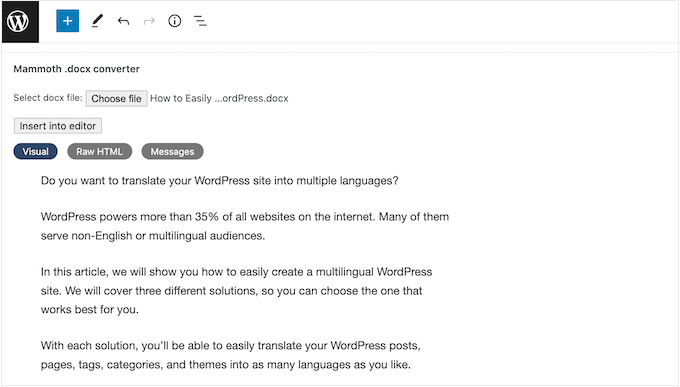680x387 pixels.
Task: Select the pencil Tools icon
Action: pos(98,21)
